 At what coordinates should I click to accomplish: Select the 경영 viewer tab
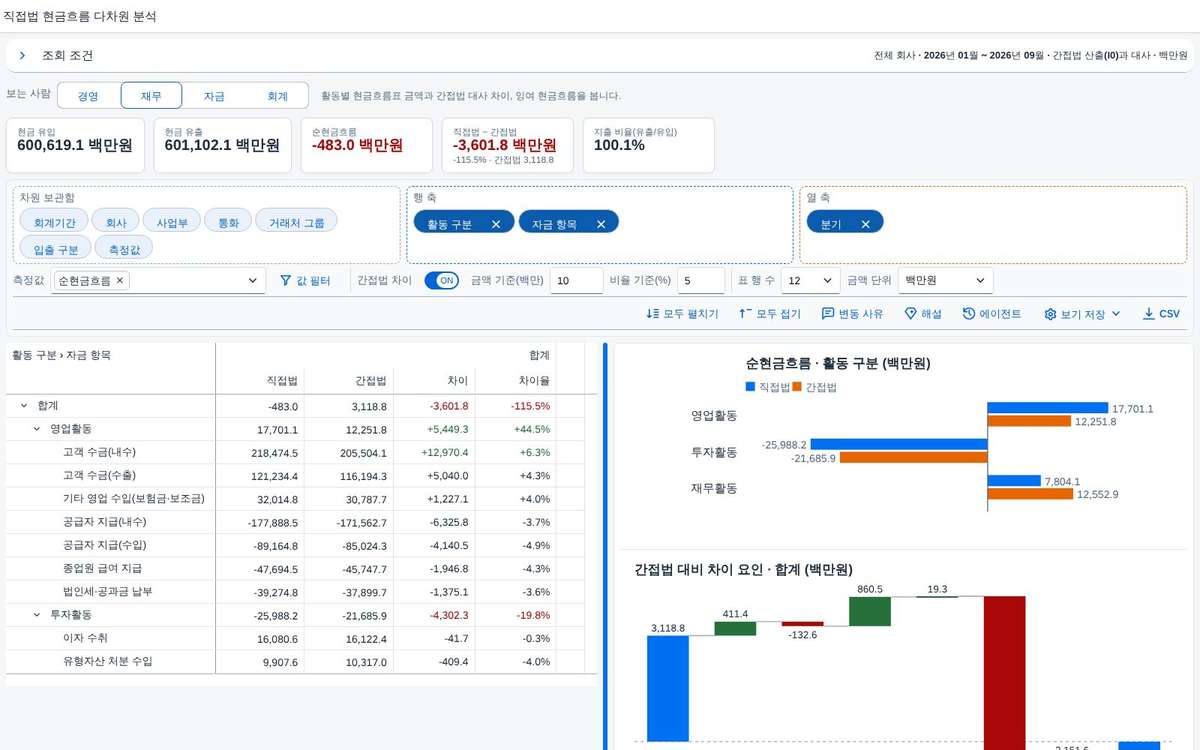(89, 96)
